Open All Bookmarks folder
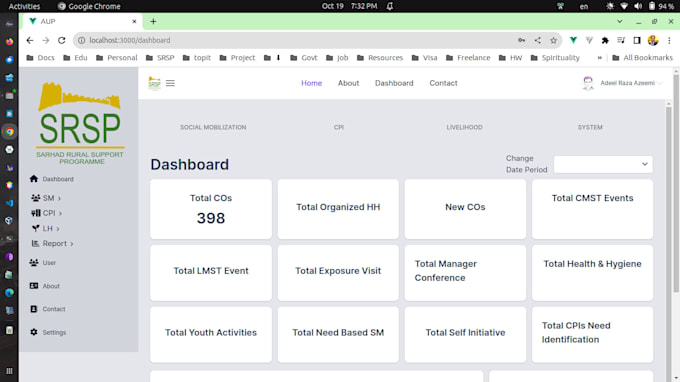 coord(642,58)
